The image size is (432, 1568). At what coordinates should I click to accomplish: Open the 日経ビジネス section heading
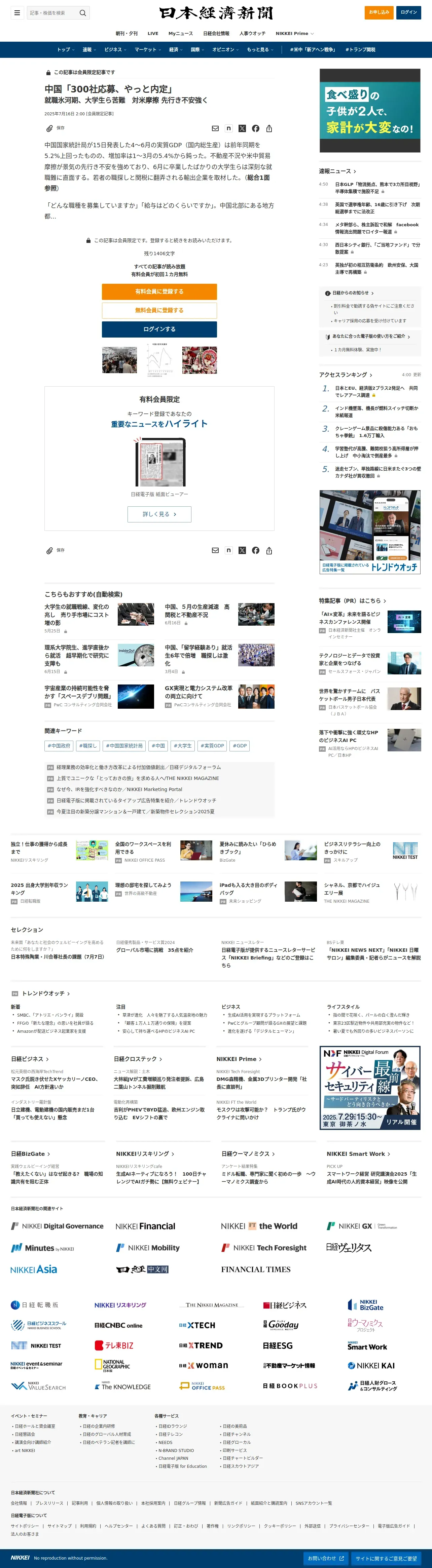click(x=30, y=1059)
